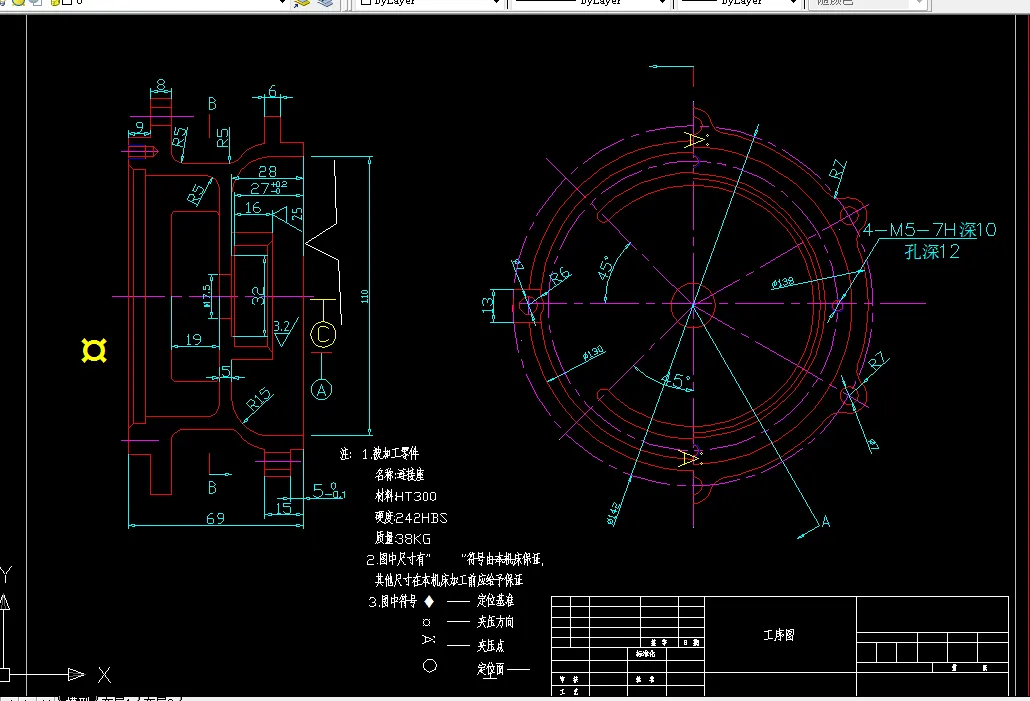Select the R6 radius dimension
1030x701 pixels.
(x=560, y=276)
